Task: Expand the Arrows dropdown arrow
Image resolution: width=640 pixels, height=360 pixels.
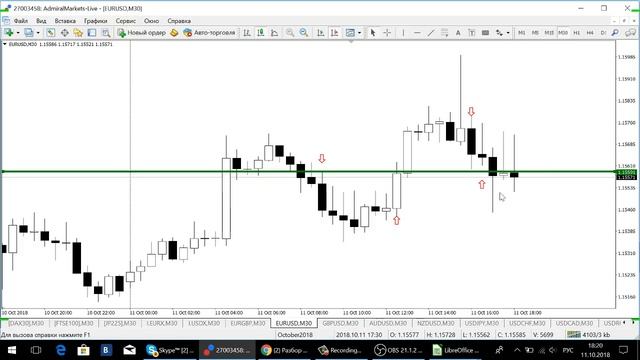Action: tap(508, 33)
